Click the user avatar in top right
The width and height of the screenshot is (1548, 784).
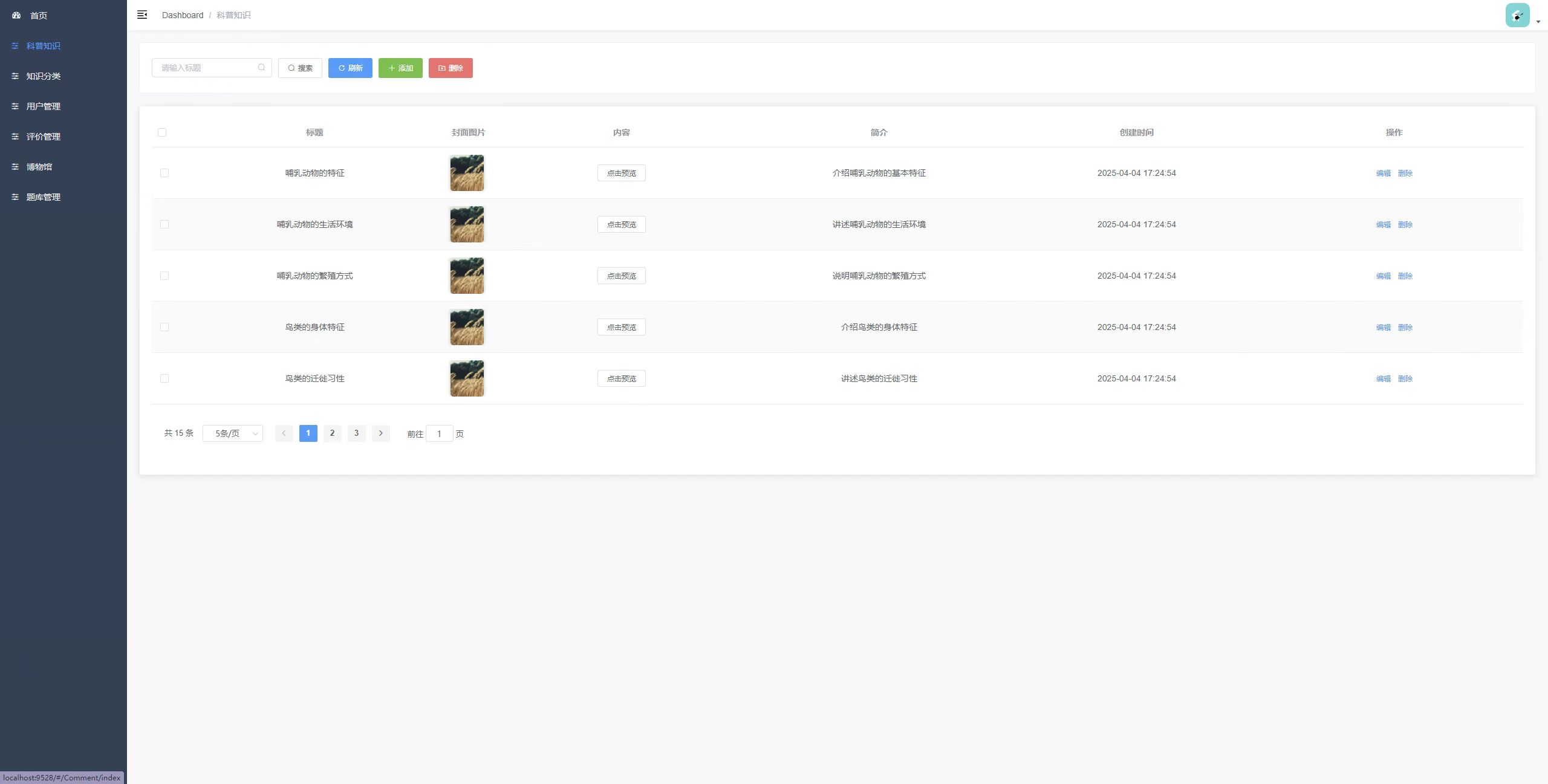point(1517,16)
